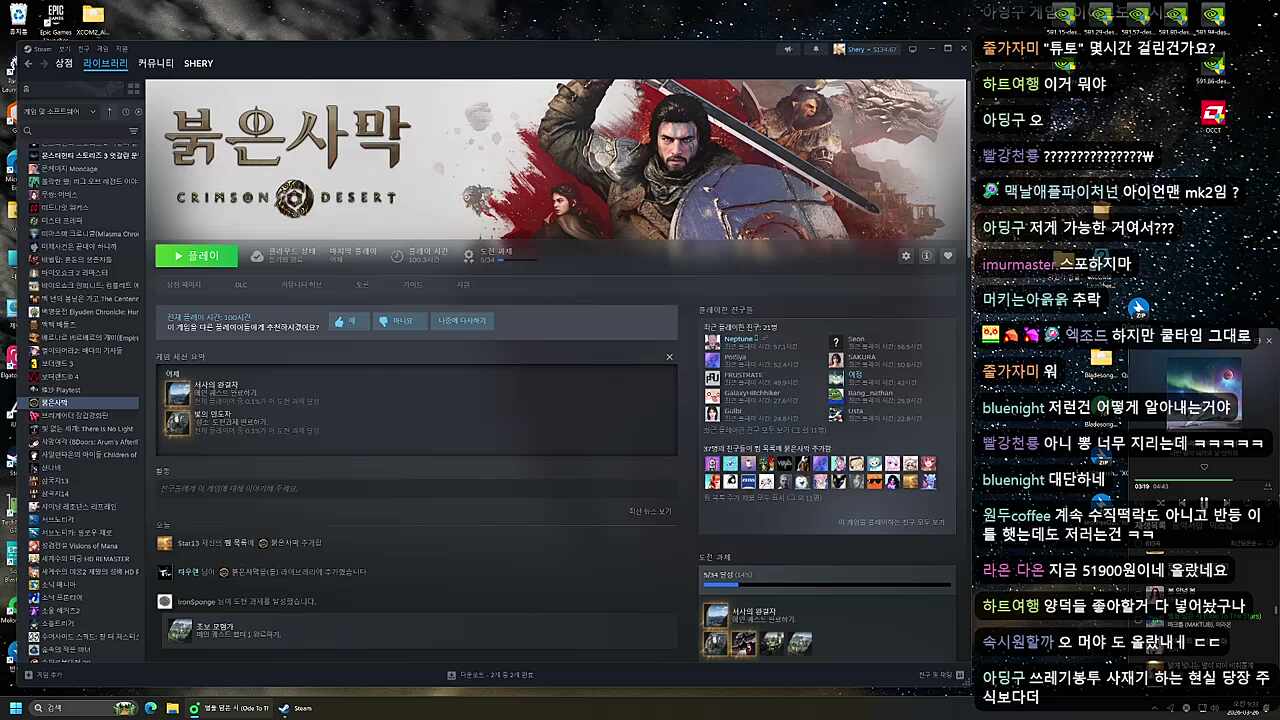
Task: Open the DLC link under play button
Action: point(241,285)
